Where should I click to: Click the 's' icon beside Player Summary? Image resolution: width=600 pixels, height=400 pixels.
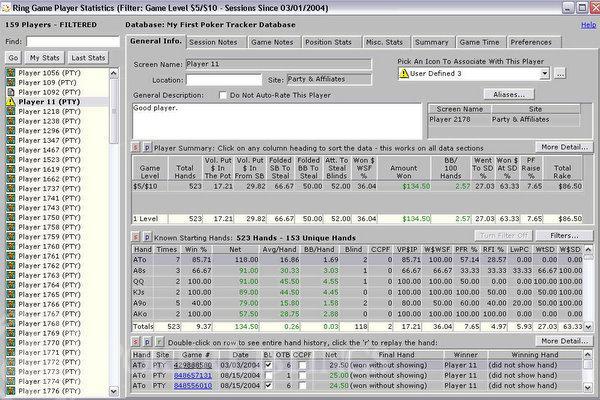click(x=136, y=147)
